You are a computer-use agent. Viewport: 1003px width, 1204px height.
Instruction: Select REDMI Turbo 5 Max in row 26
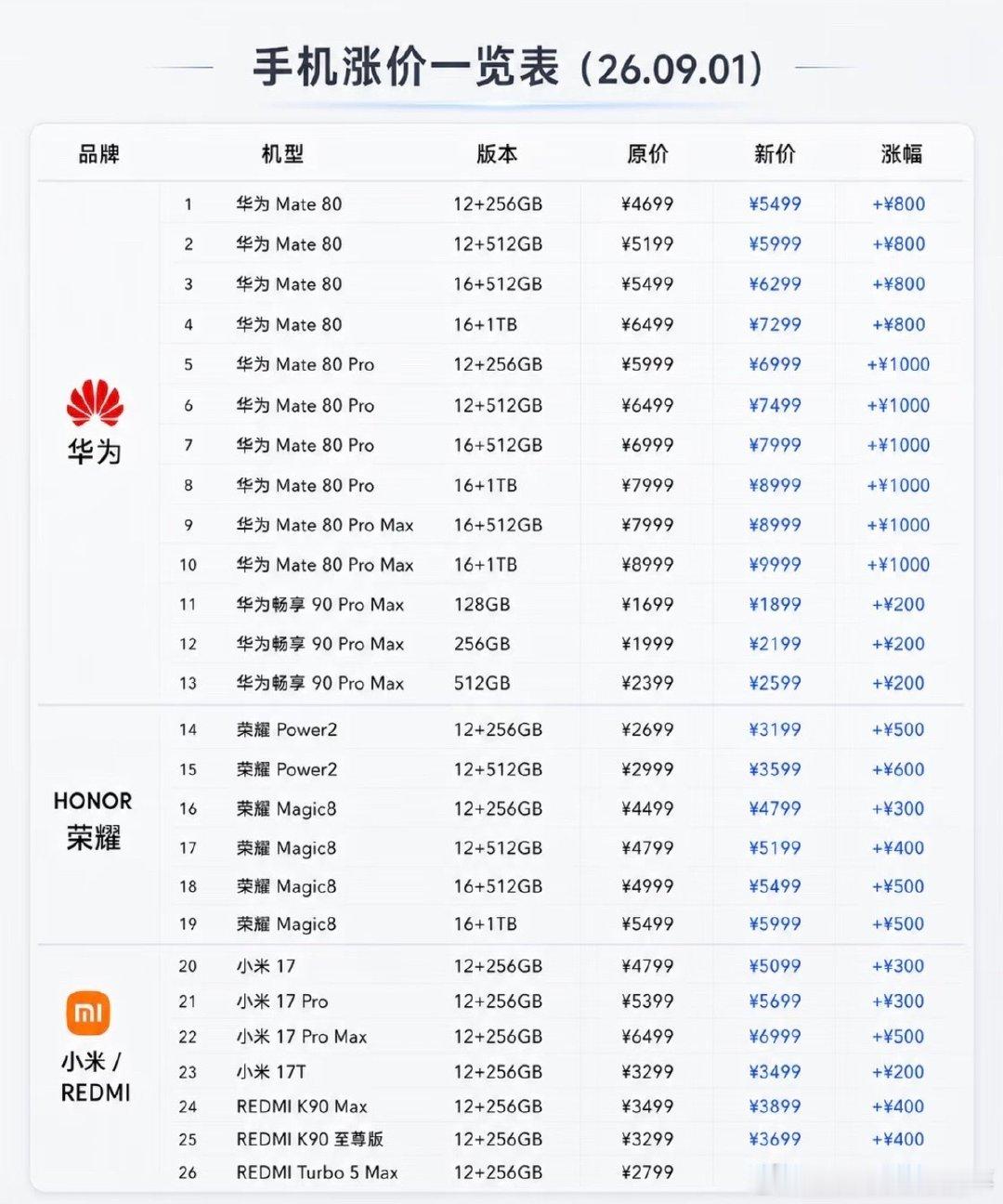[x=317, y=1172]
